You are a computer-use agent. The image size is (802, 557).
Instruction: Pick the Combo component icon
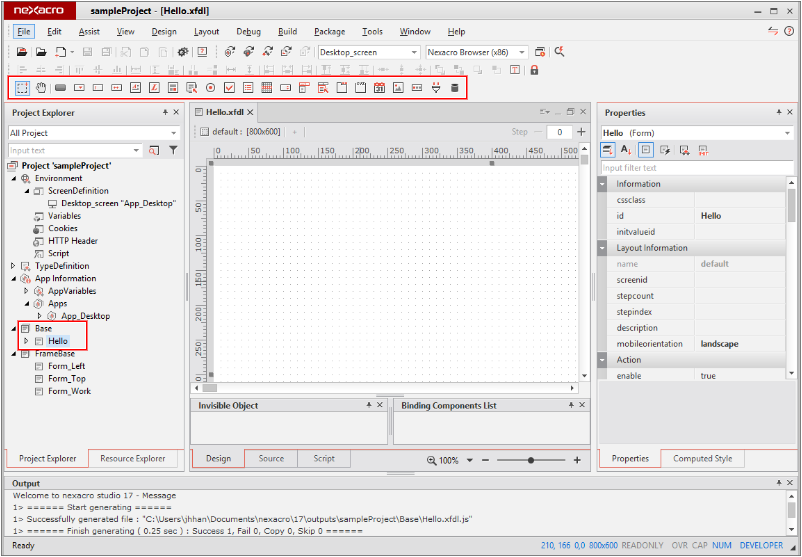(79, 88)
